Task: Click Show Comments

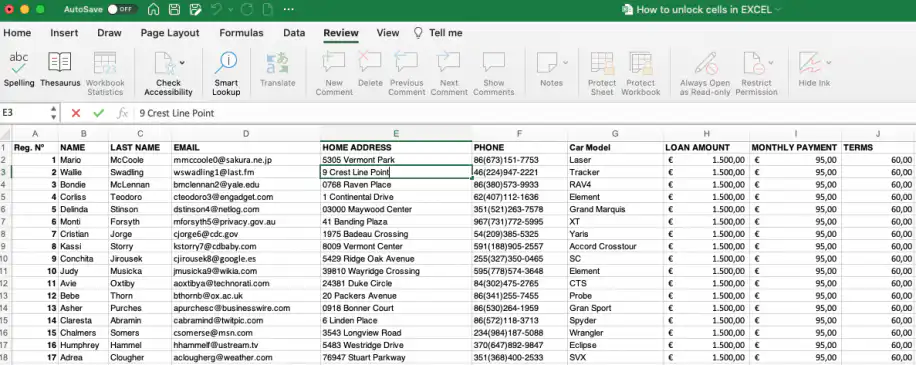Action: tap(494, 74)
